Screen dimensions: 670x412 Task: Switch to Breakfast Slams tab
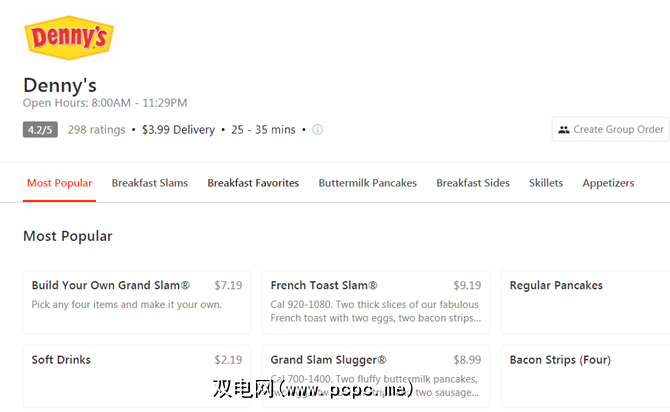point(149,183)
